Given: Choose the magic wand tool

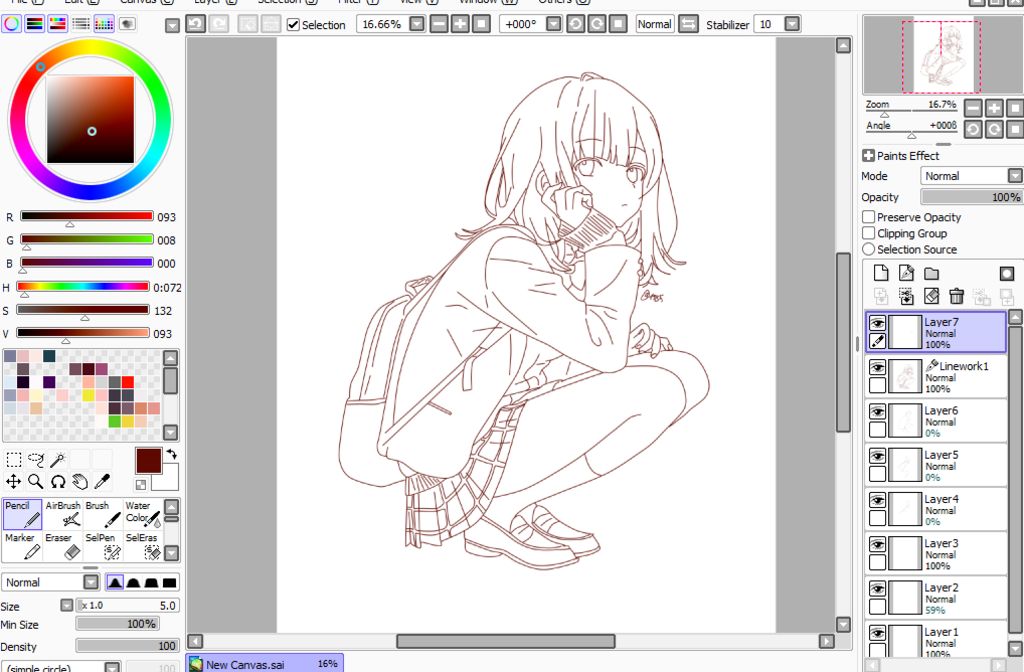Looking at the screenshot, I should click(x=58, y=460).
